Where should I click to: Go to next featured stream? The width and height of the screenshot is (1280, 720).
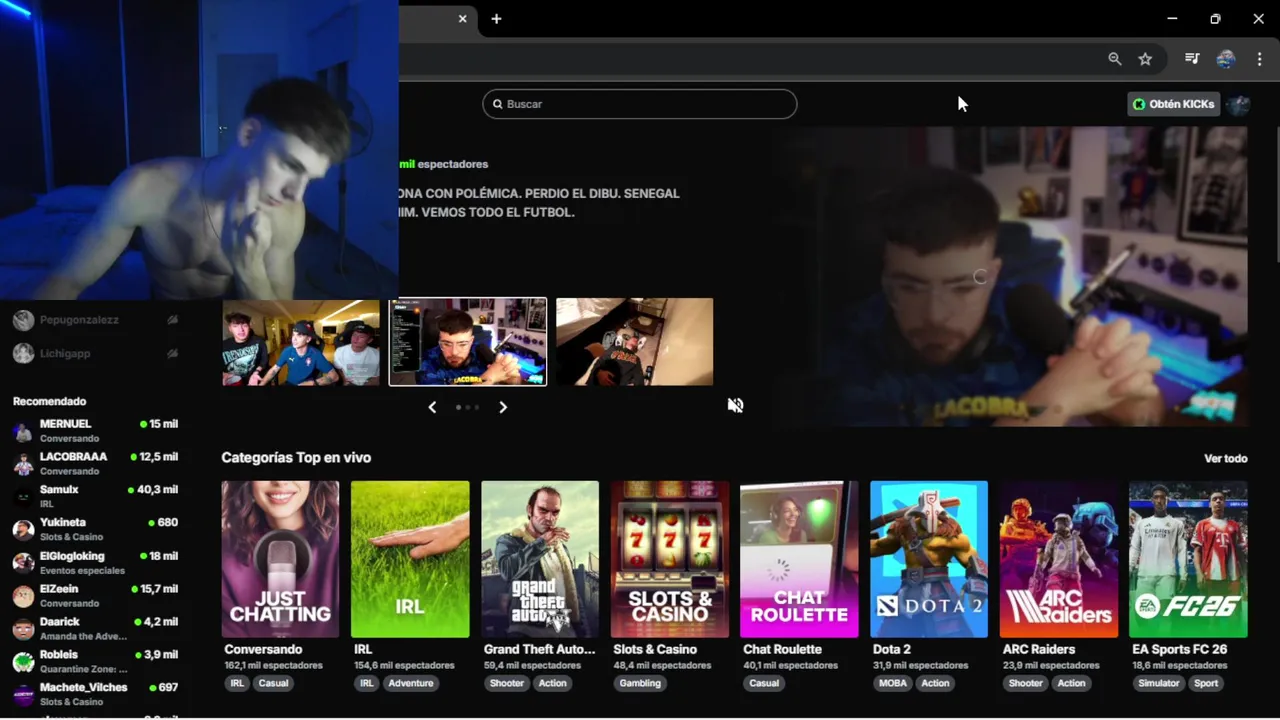point(503,407)
